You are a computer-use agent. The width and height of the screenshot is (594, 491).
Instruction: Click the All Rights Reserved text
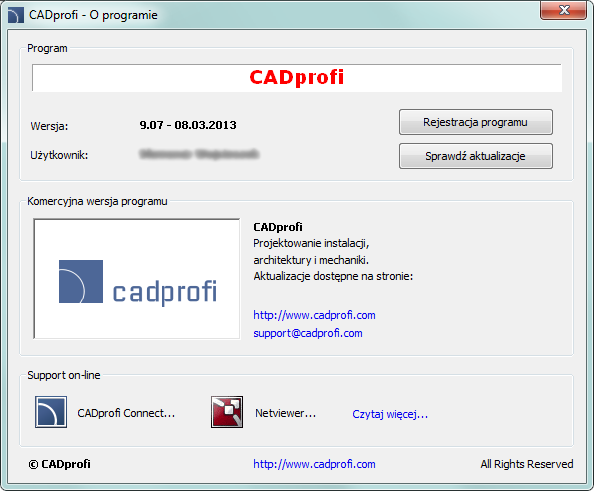click(x=527, y=464)
